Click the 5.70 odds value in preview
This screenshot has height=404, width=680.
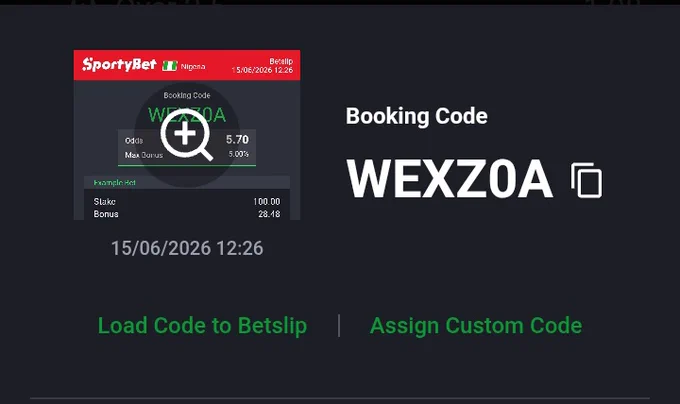click(237, 140)
